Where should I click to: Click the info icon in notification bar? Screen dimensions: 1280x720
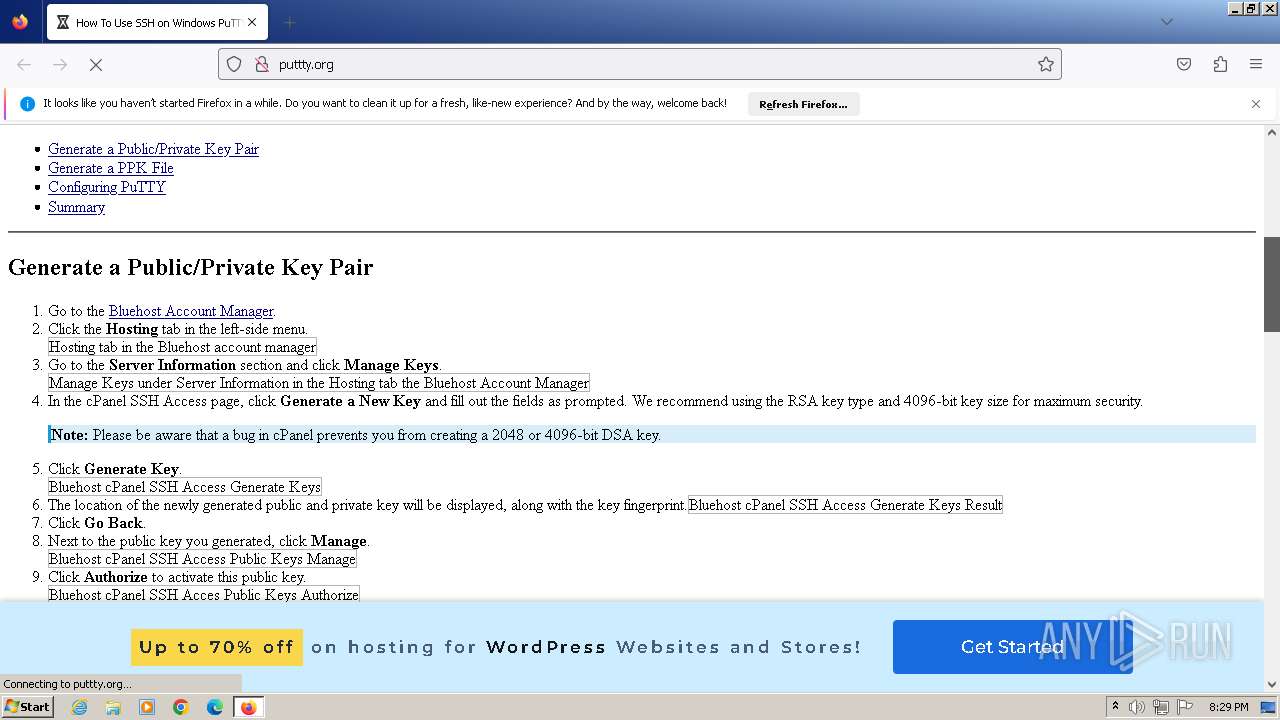pos(27,104)
